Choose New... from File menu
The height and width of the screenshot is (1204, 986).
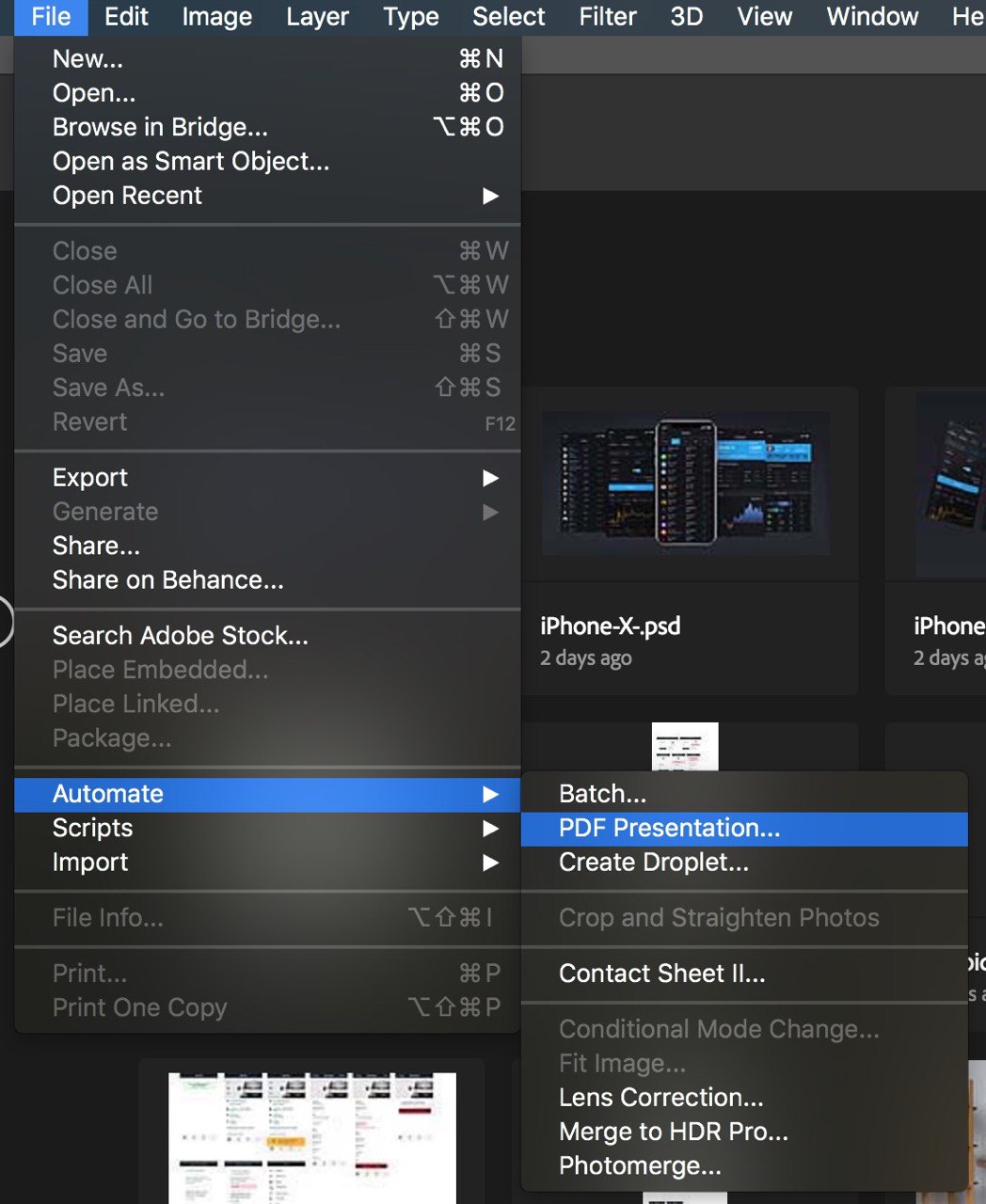268,59
